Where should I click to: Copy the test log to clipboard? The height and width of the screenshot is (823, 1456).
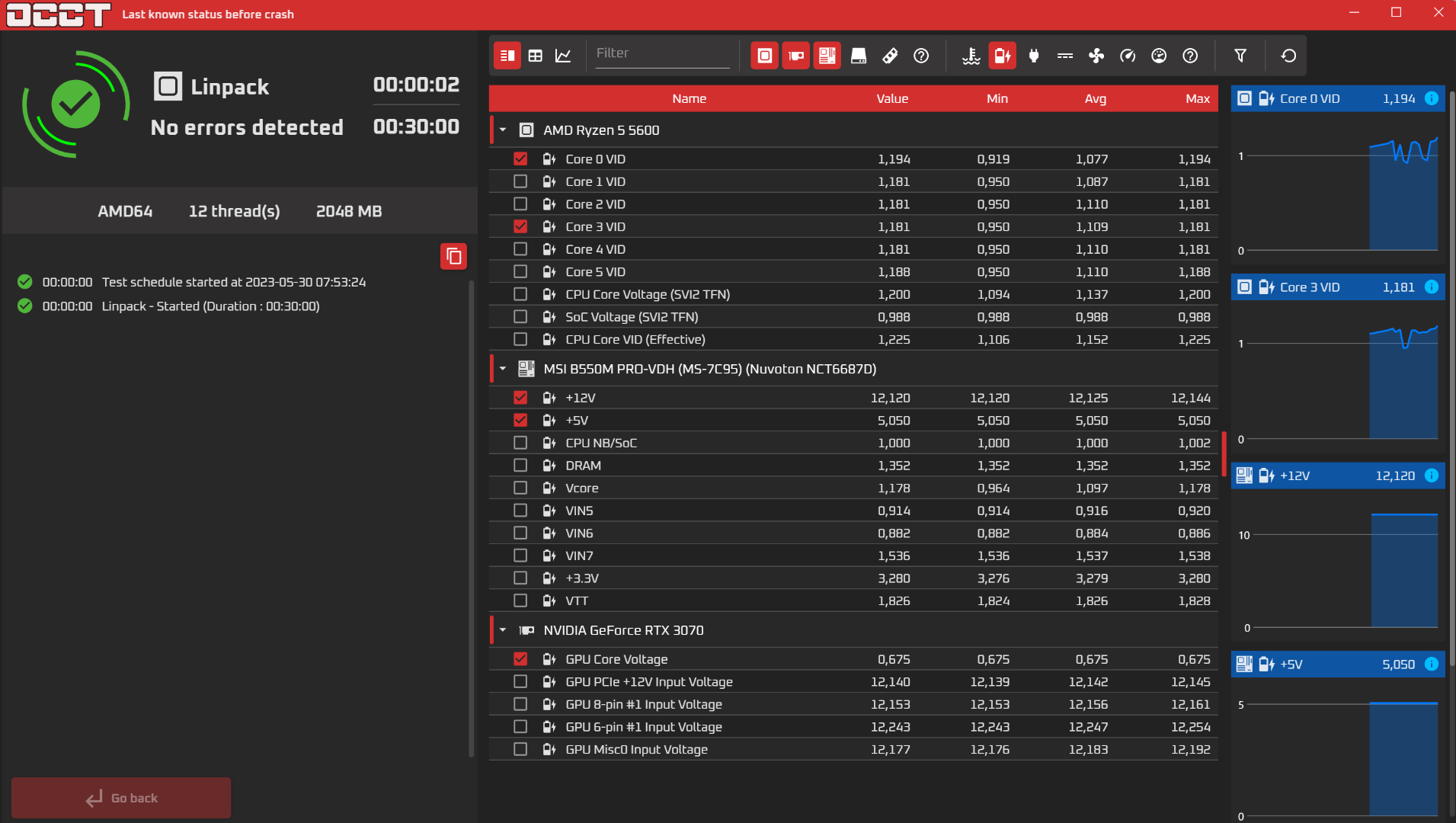(x=453, y=256)
